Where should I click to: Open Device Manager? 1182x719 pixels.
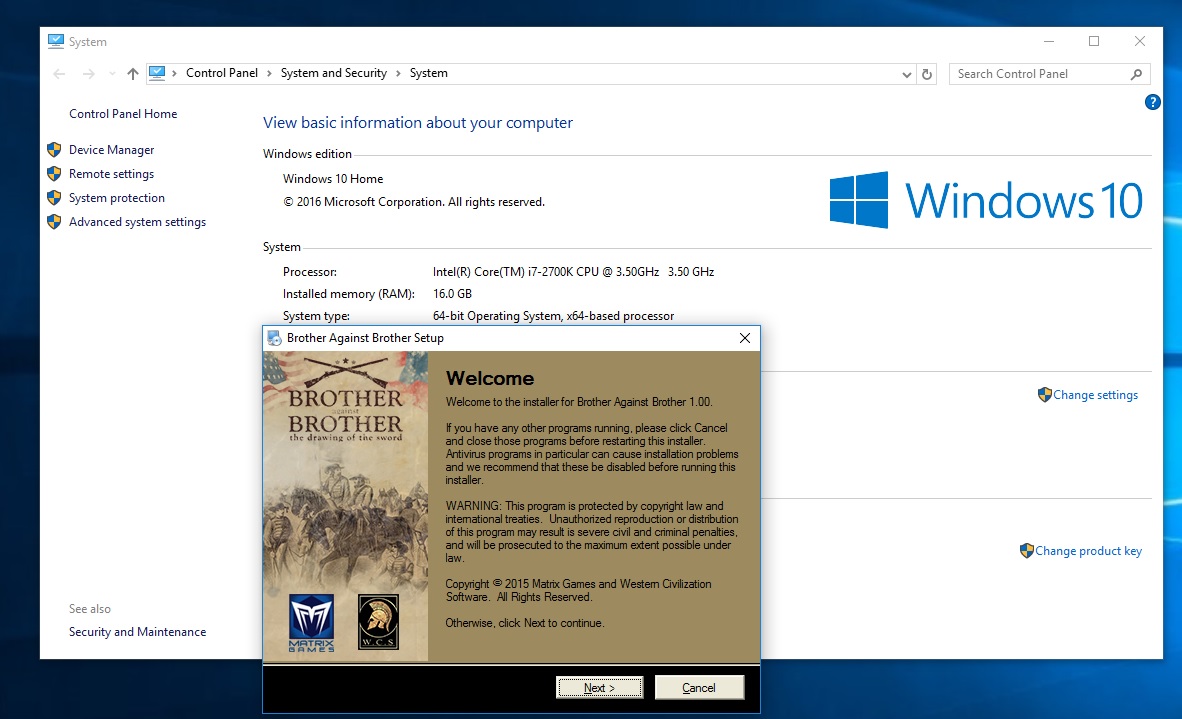112,150
